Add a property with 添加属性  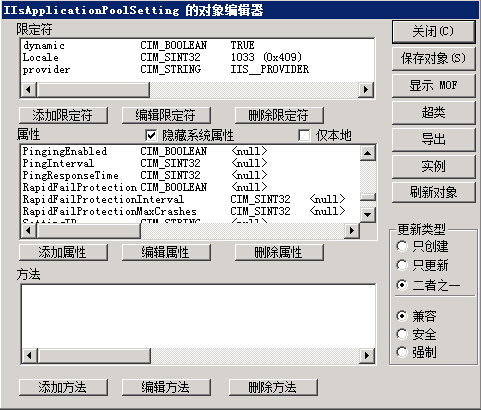(63, 252)
